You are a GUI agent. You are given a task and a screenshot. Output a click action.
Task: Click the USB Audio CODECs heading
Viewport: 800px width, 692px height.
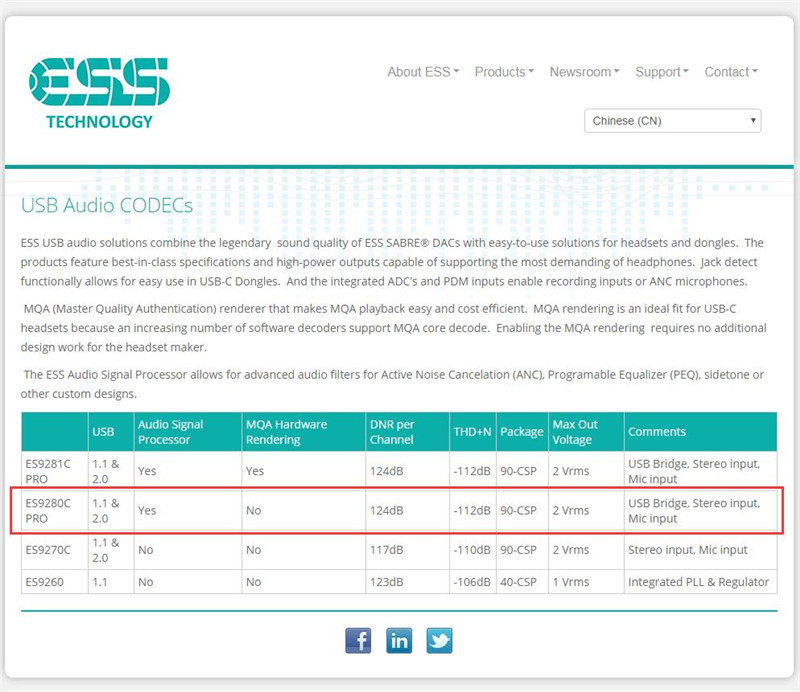tap(107, 205)
